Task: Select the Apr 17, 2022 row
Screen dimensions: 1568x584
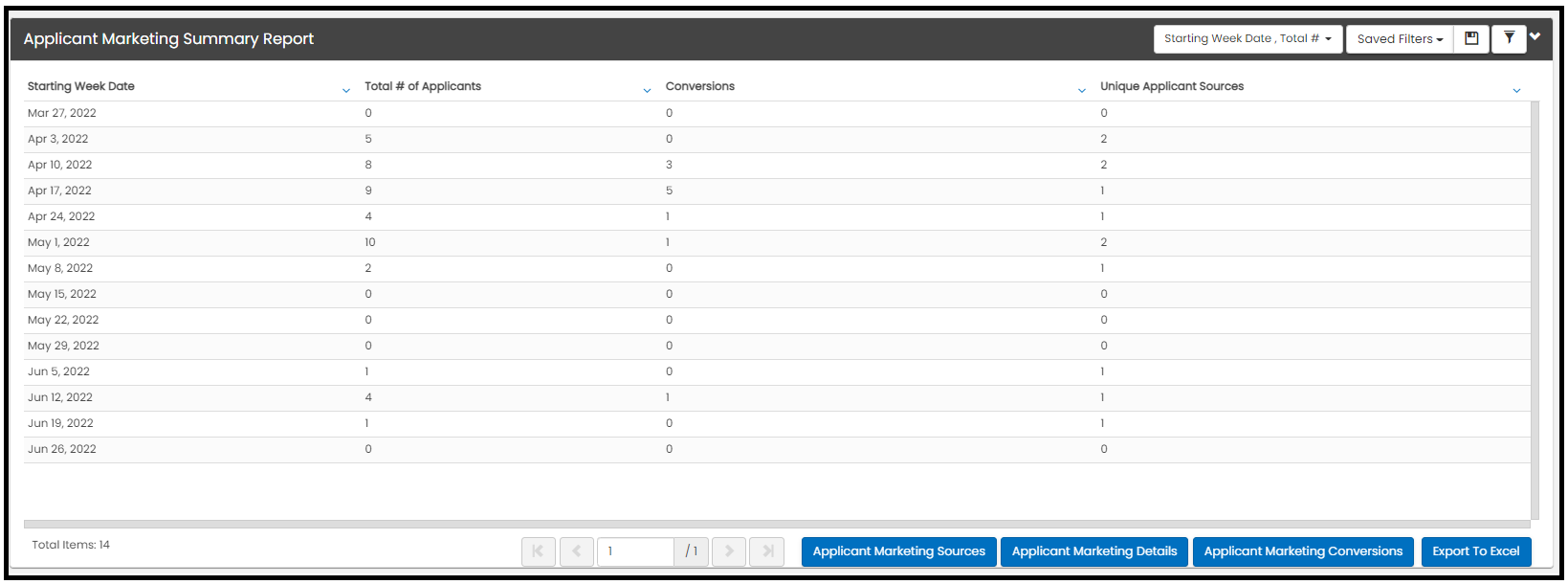Action: (776, 191)
